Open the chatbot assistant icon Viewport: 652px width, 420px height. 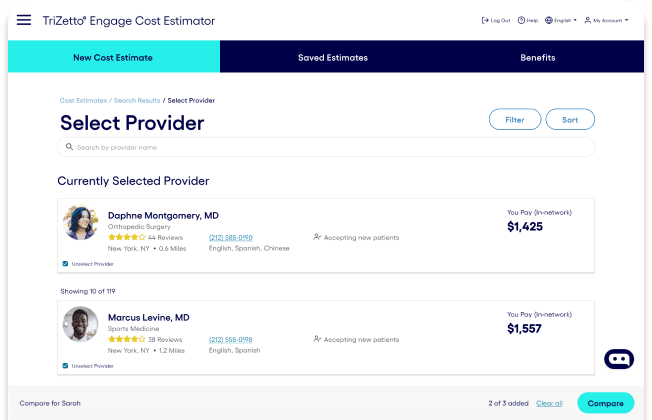(x=619, y=359)
